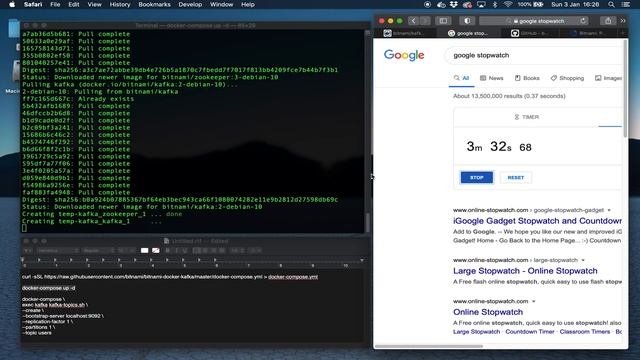Click the TextEdit background color swatch
Image resolution: width=640 pixels, height=360 pixels.
(156, 250)
